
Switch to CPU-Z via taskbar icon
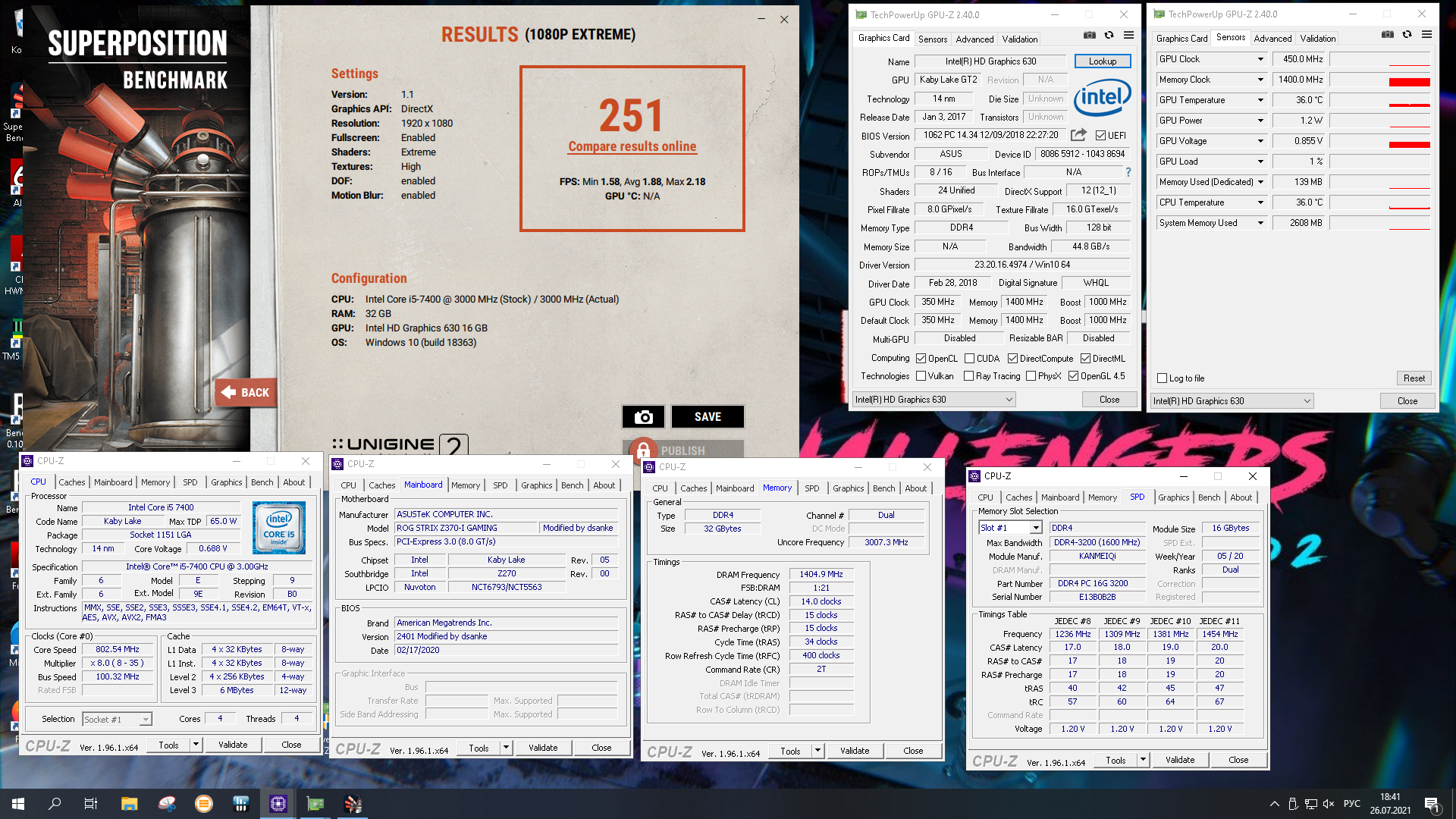click(278, 804)
